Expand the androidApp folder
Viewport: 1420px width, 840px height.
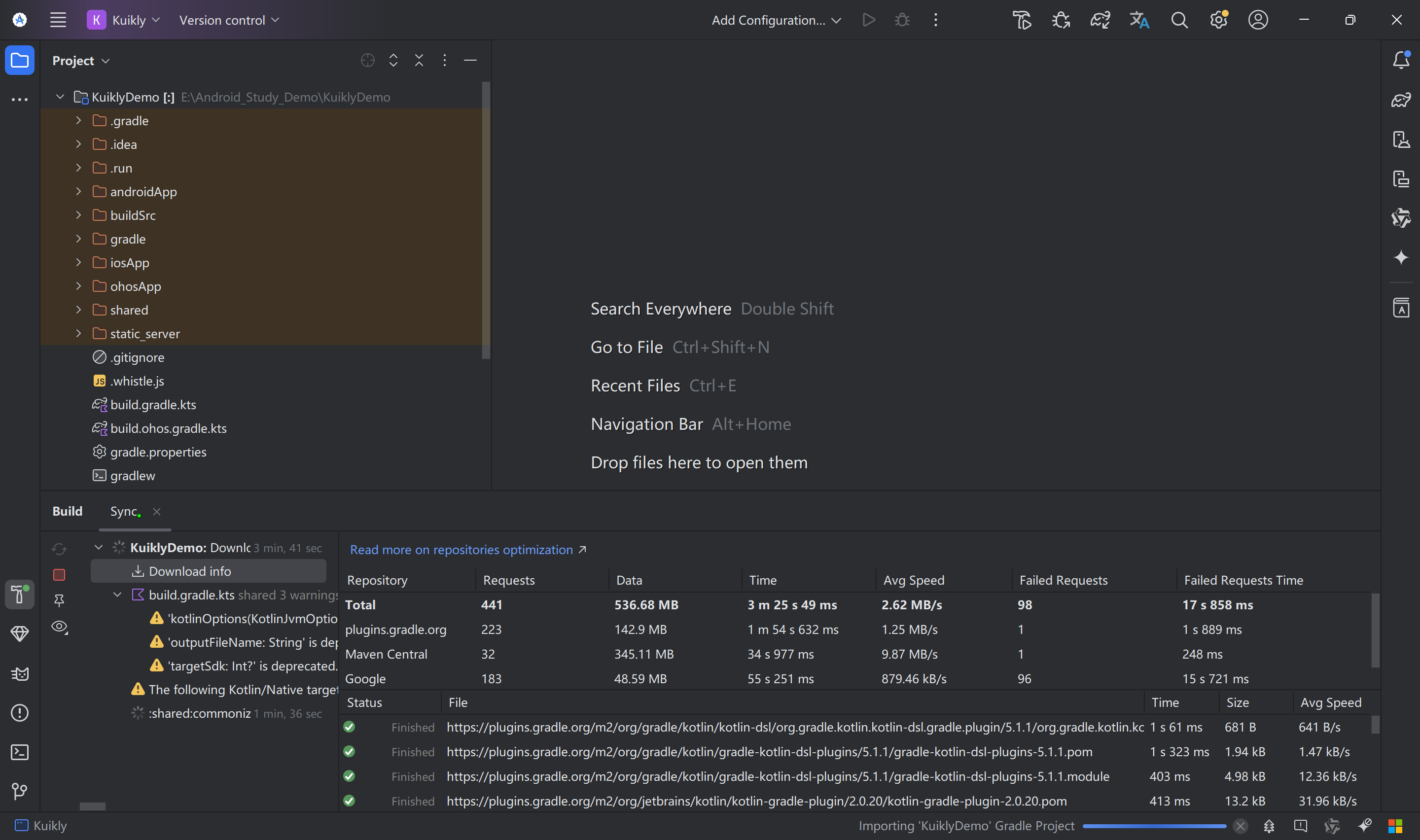[x=79, y=192]
